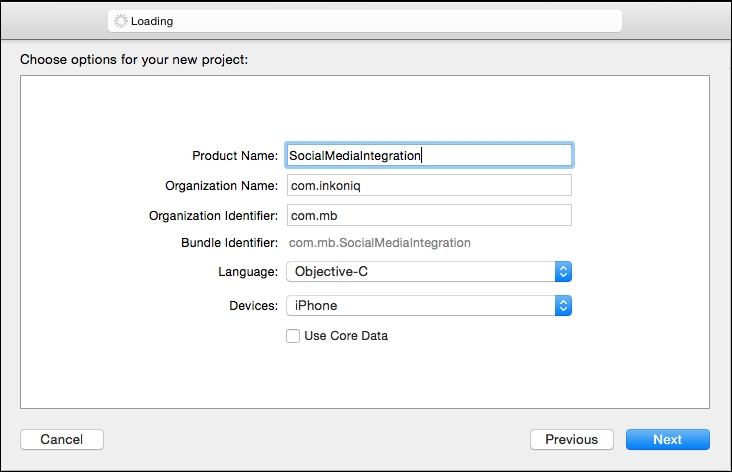Click the Use Core Data label text
Image resolution: width=732 pixels, height=472 pixels.
click(345, 336)
